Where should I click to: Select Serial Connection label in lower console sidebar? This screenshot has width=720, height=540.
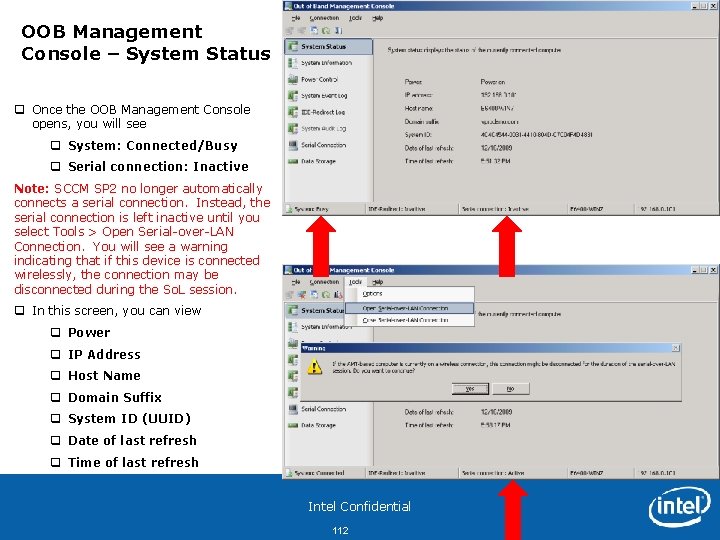pos(324,409)
